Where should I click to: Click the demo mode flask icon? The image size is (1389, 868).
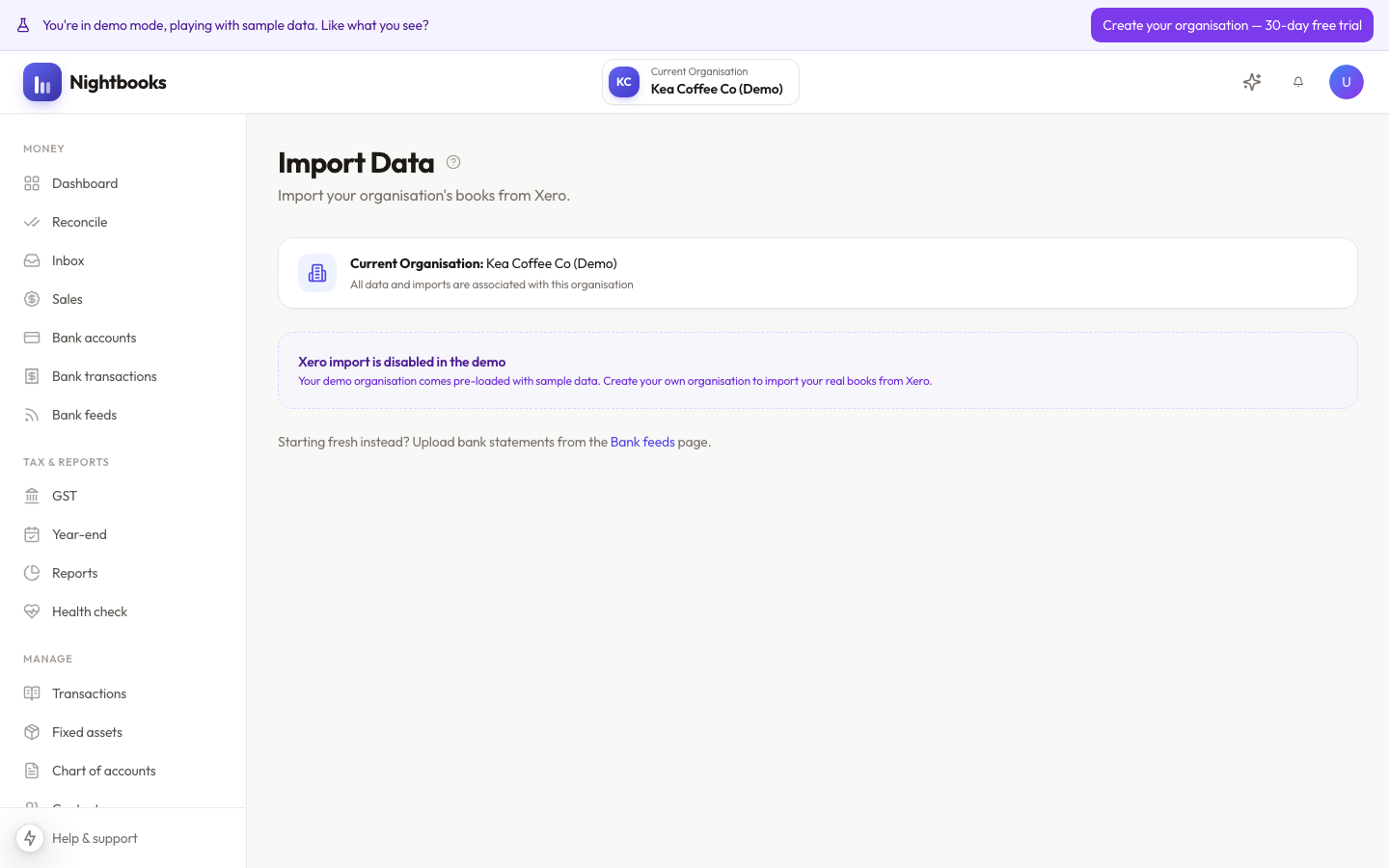tap(23, 25)
